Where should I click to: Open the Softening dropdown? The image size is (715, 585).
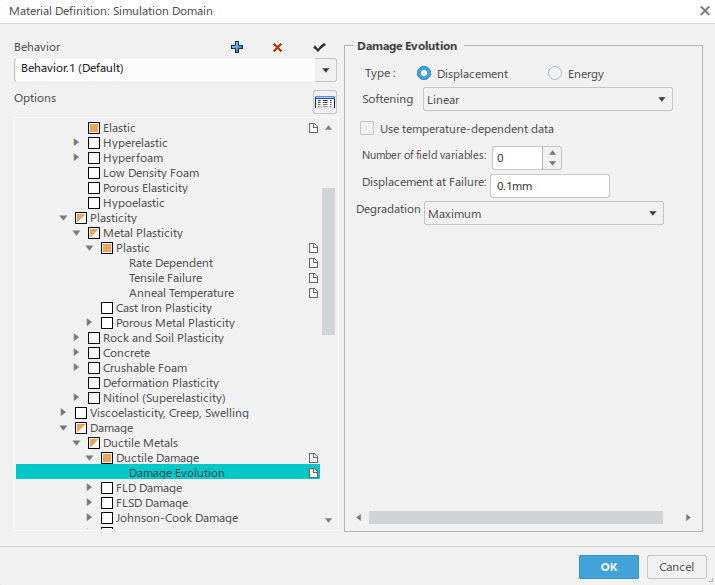(x=547, y=99)
